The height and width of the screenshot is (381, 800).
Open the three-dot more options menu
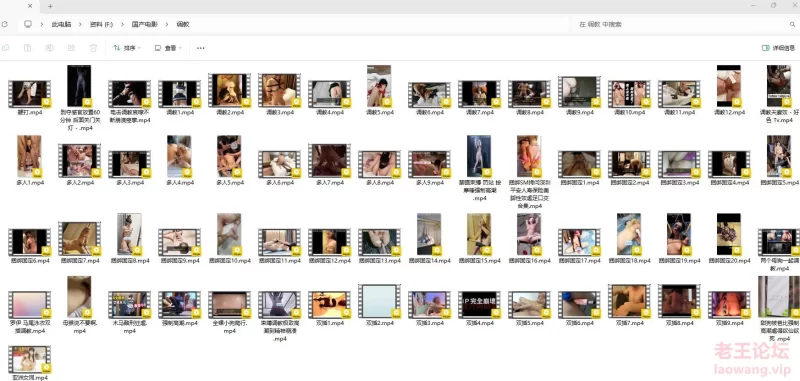[x=201, y=48]
